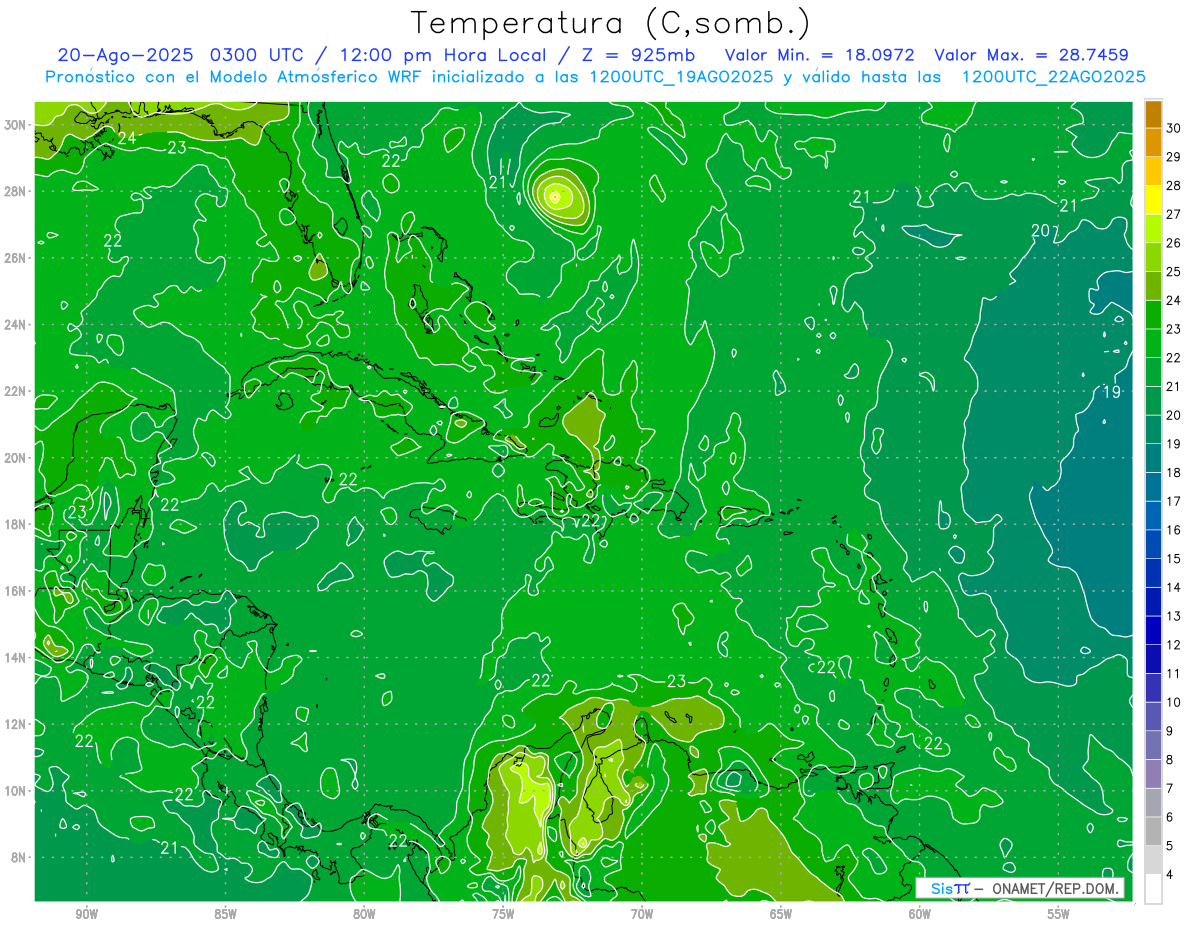1200x927 pixels.
Task: Click the map title 'Temperatura (C,somb.)'
Action: tap(611, 22)
